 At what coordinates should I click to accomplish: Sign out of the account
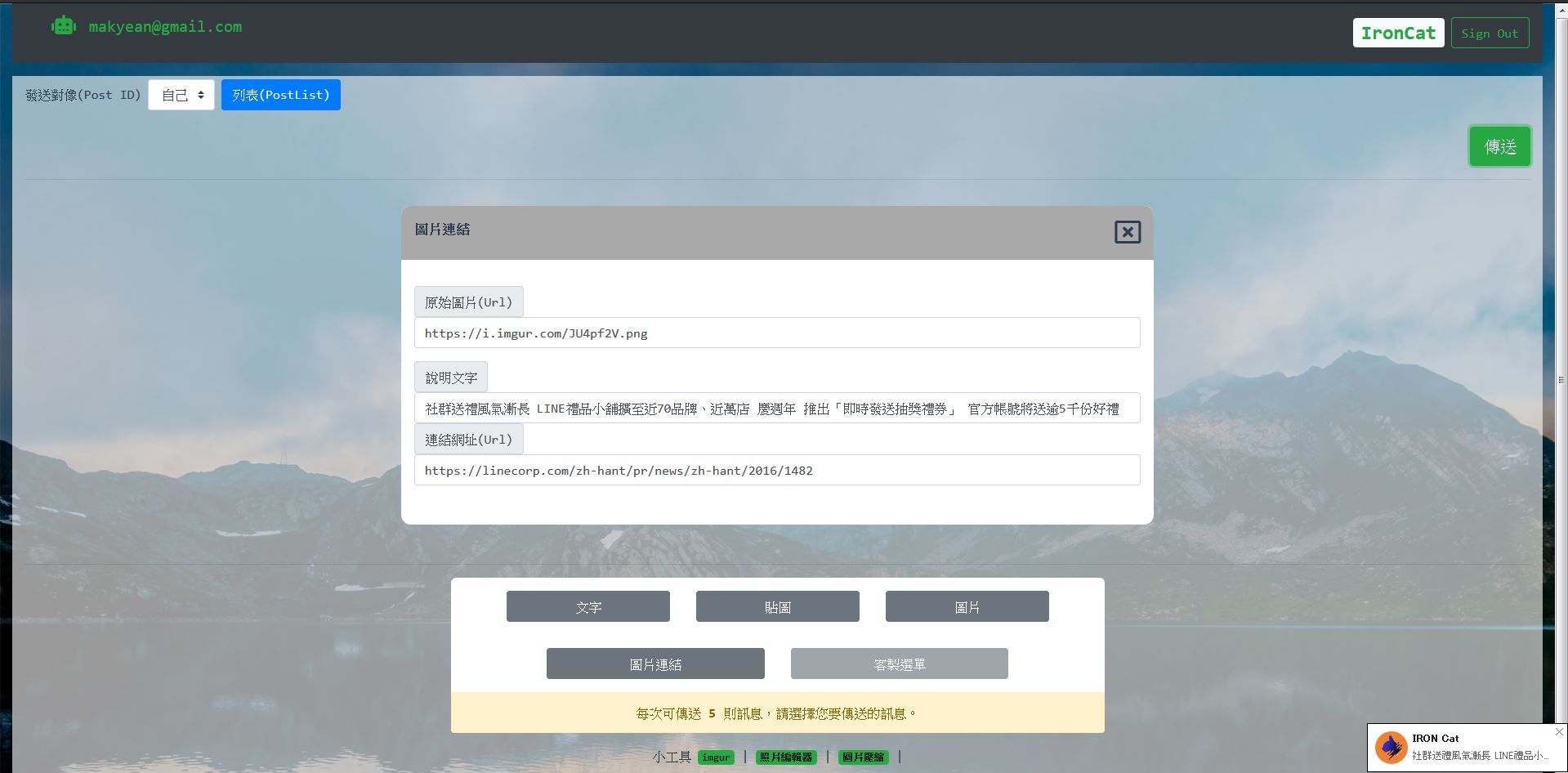pyautogui.click(x=1490, y=33)
